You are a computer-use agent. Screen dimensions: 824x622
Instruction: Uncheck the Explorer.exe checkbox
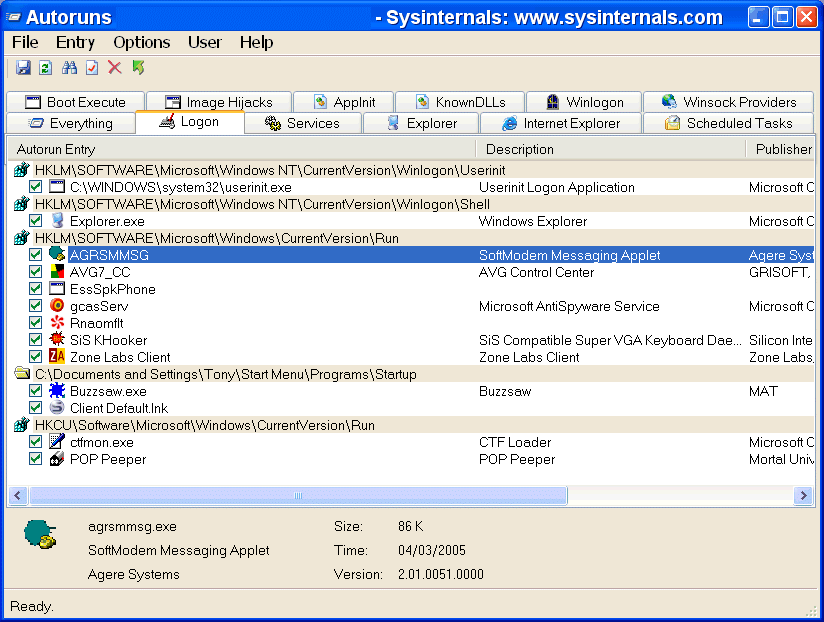pos(36,221)
